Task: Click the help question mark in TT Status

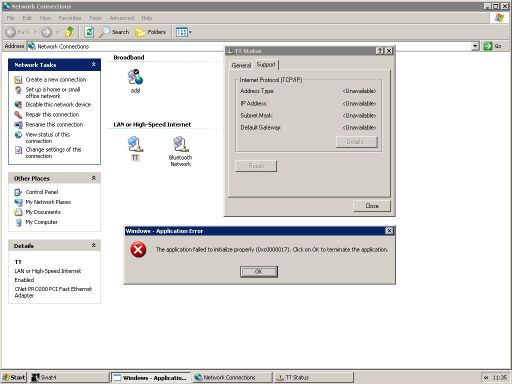Action: pyautogui.click(x=380, y=51)
